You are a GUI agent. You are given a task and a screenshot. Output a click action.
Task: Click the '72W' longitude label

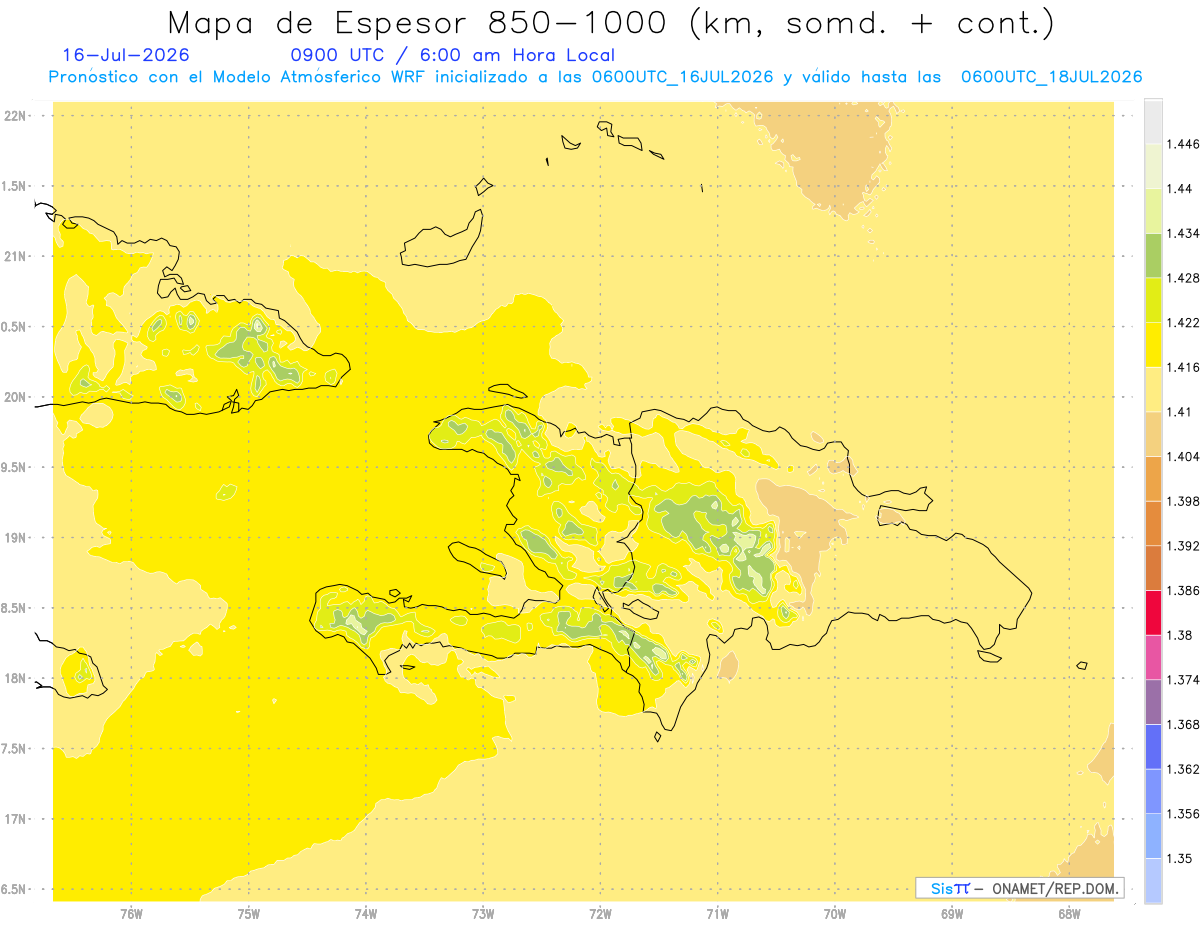click(600, 913)
